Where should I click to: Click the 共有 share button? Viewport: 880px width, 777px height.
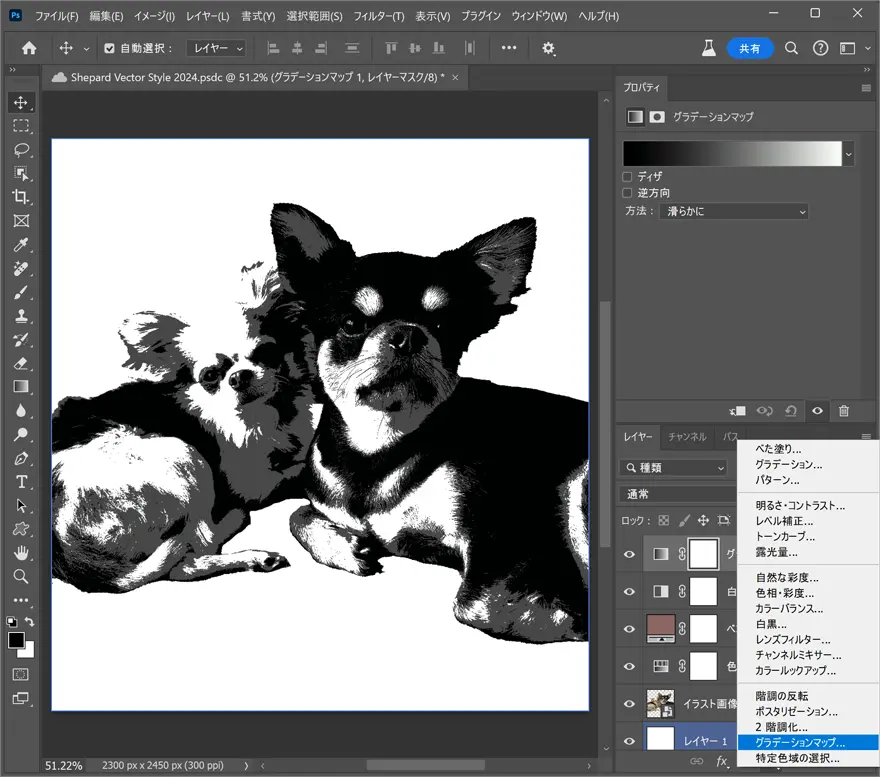coord(750,48)
